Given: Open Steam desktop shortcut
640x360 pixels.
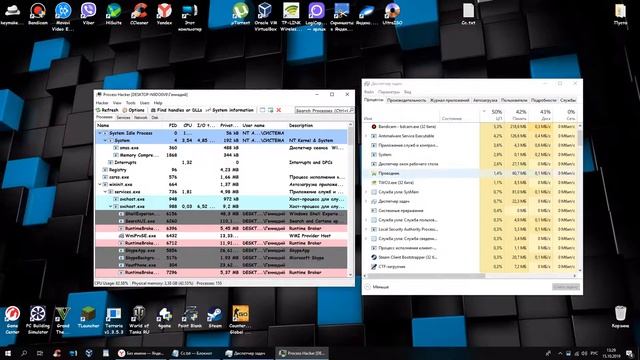Looking at the screenshot, I should (x=215, y=317).
